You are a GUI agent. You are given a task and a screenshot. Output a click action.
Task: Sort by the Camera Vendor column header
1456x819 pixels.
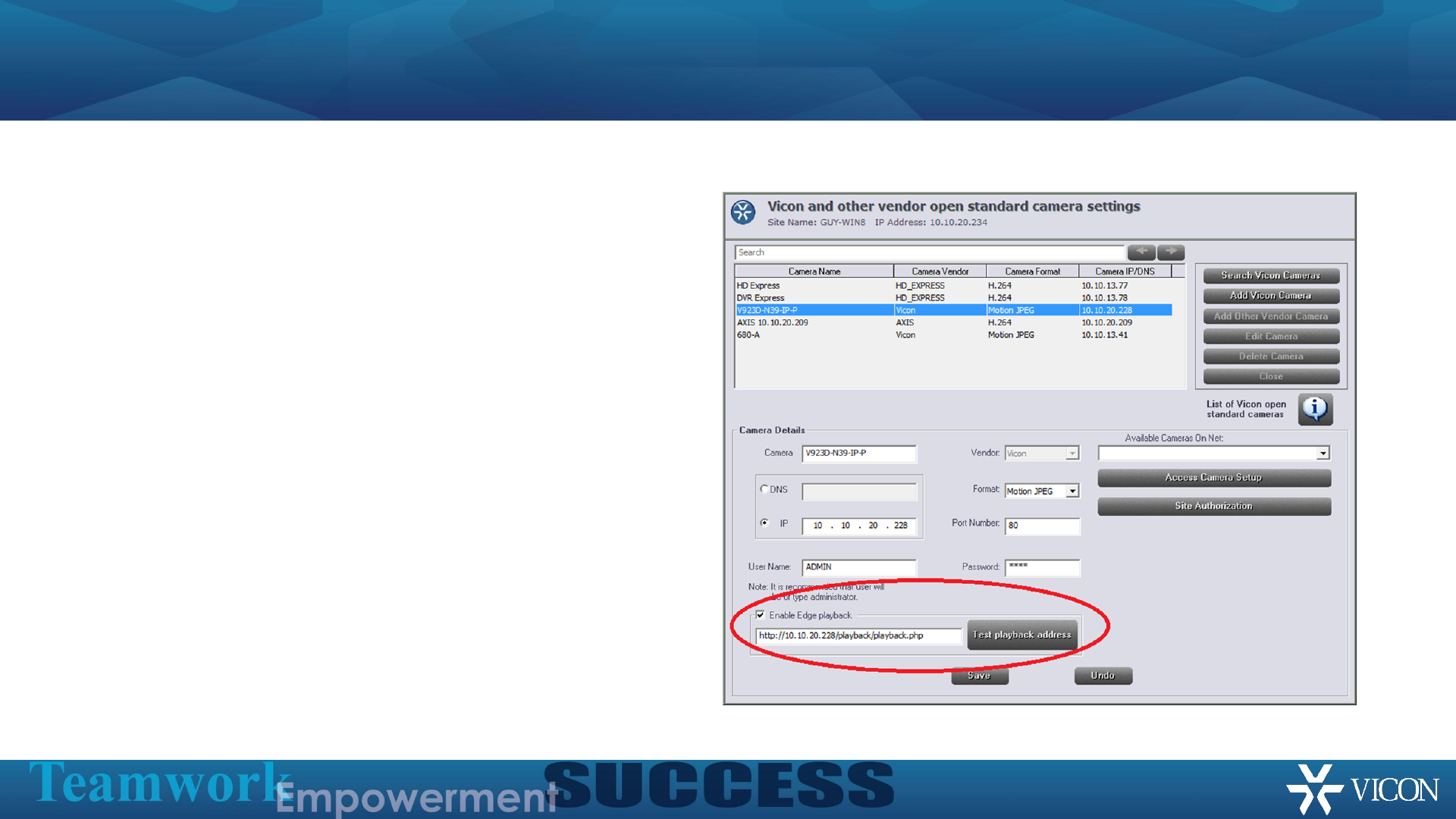[x=940, y=271]
